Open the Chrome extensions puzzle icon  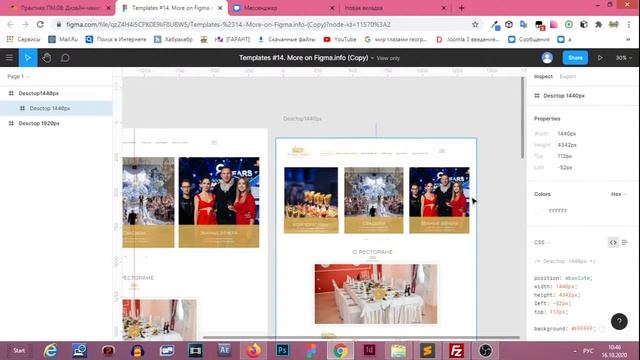[598, 24]
